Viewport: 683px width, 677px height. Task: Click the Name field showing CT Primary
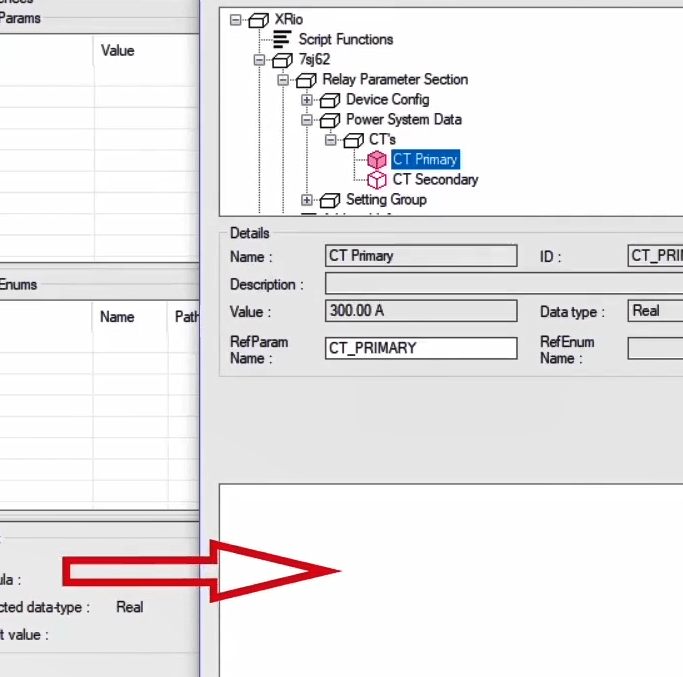[x=421, y=256]
